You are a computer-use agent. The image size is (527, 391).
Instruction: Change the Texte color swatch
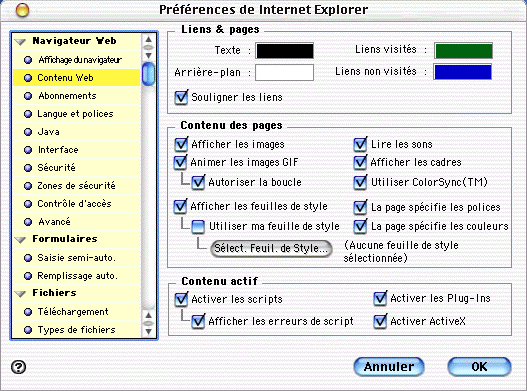285,51
